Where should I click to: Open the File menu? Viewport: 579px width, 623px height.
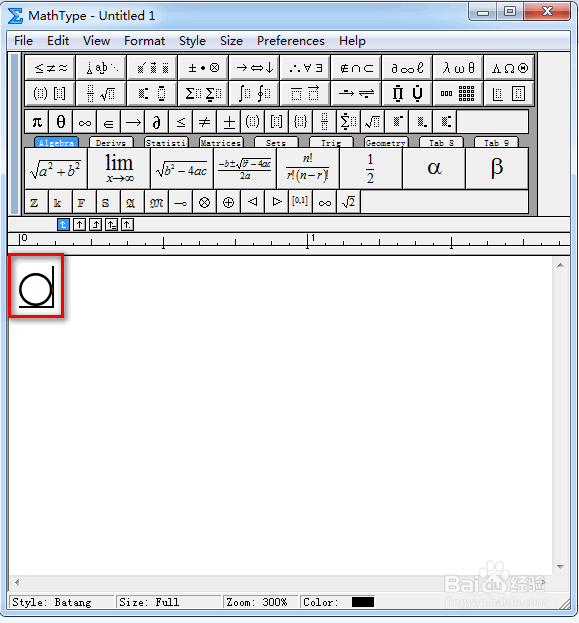pyautogui.click(x=23, y=41)
